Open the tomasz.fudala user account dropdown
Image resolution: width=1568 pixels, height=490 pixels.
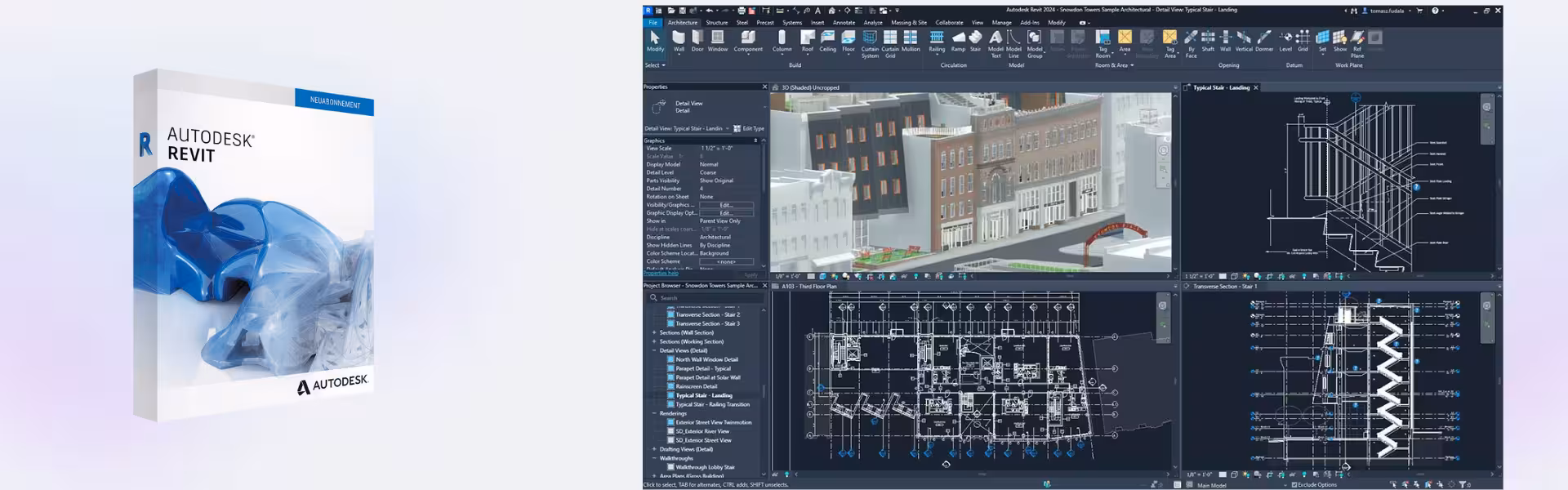(1388, 11)
